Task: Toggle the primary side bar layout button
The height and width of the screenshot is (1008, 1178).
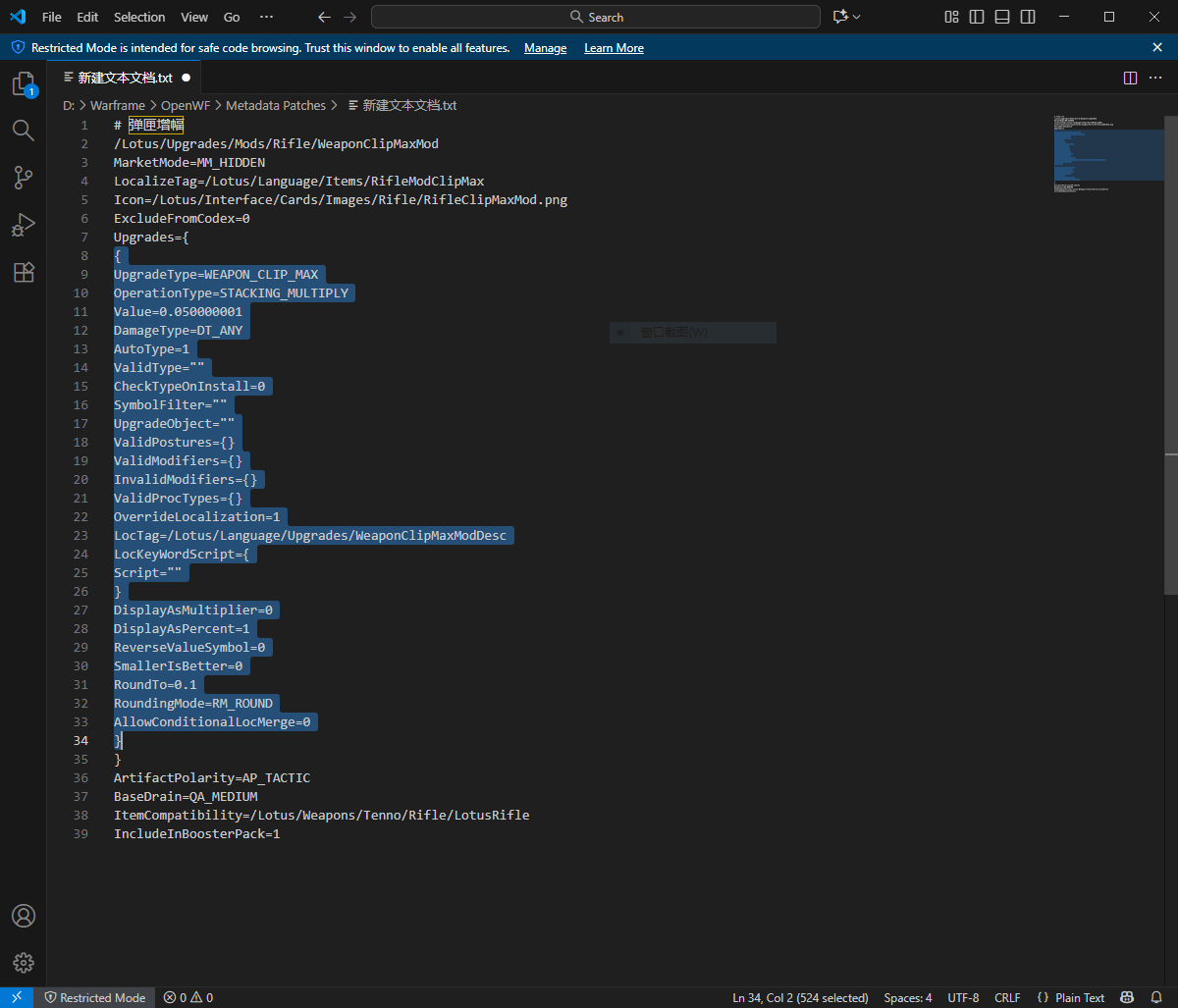Action: 977,17
